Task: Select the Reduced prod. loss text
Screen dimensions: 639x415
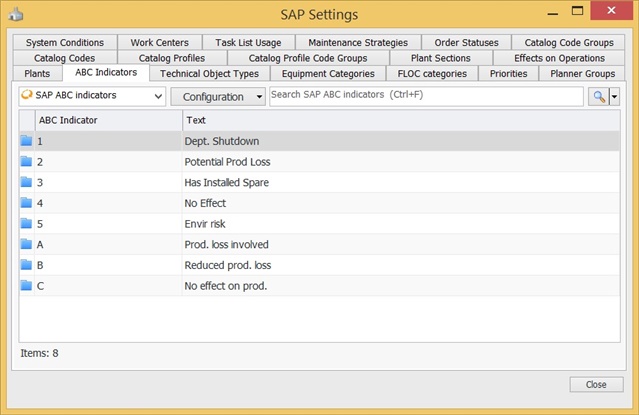Action: (228, 265)
